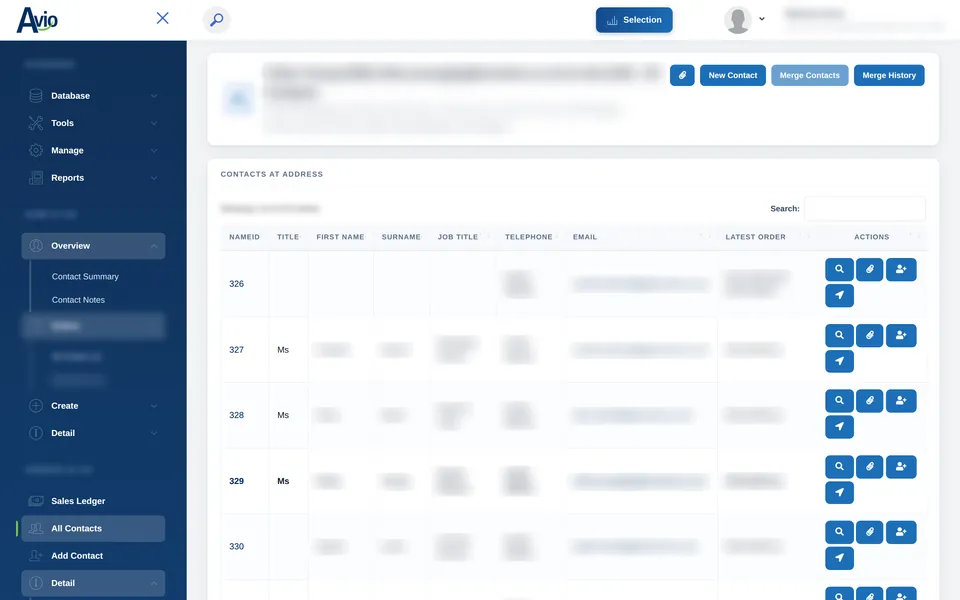The image size is (960, 600).
Task: Focus the contacts Search field
Action: (864, 209)
